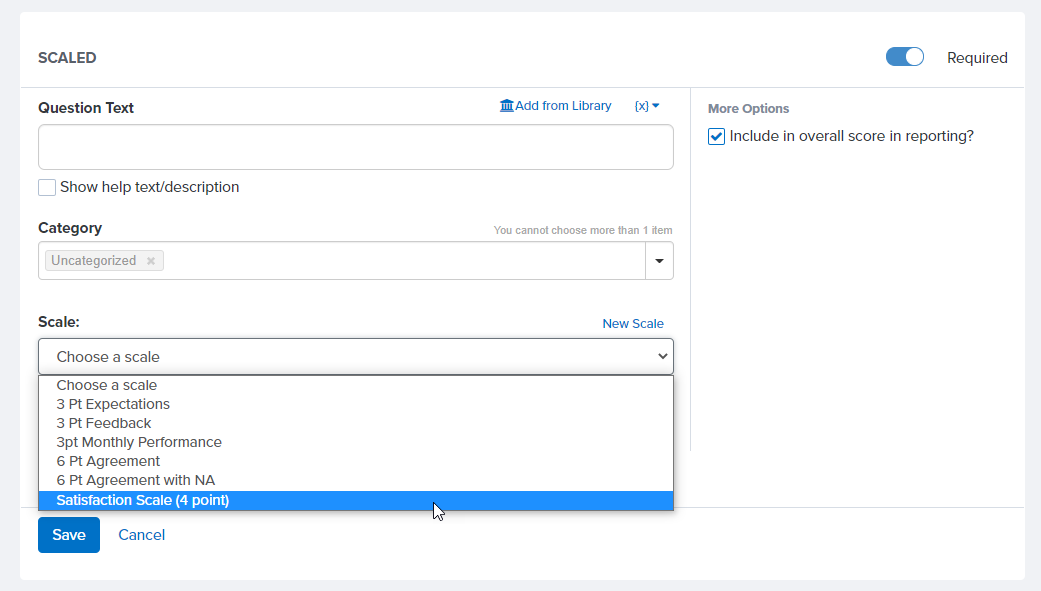
Task: Select the blank Choose a scale list option
Action: (107, 385)
